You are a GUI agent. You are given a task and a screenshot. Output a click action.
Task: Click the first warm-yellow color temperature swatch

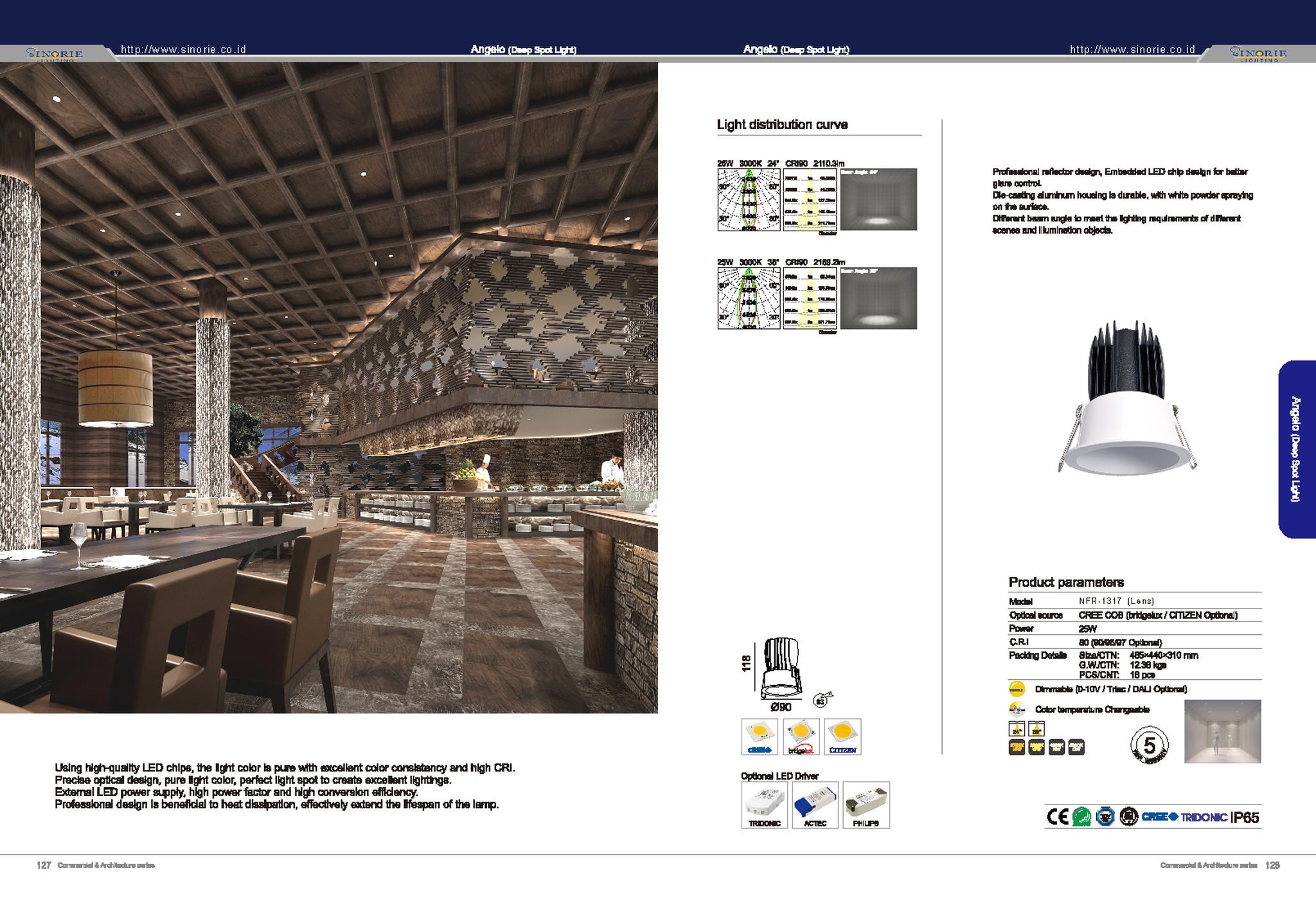(1017, 747)
